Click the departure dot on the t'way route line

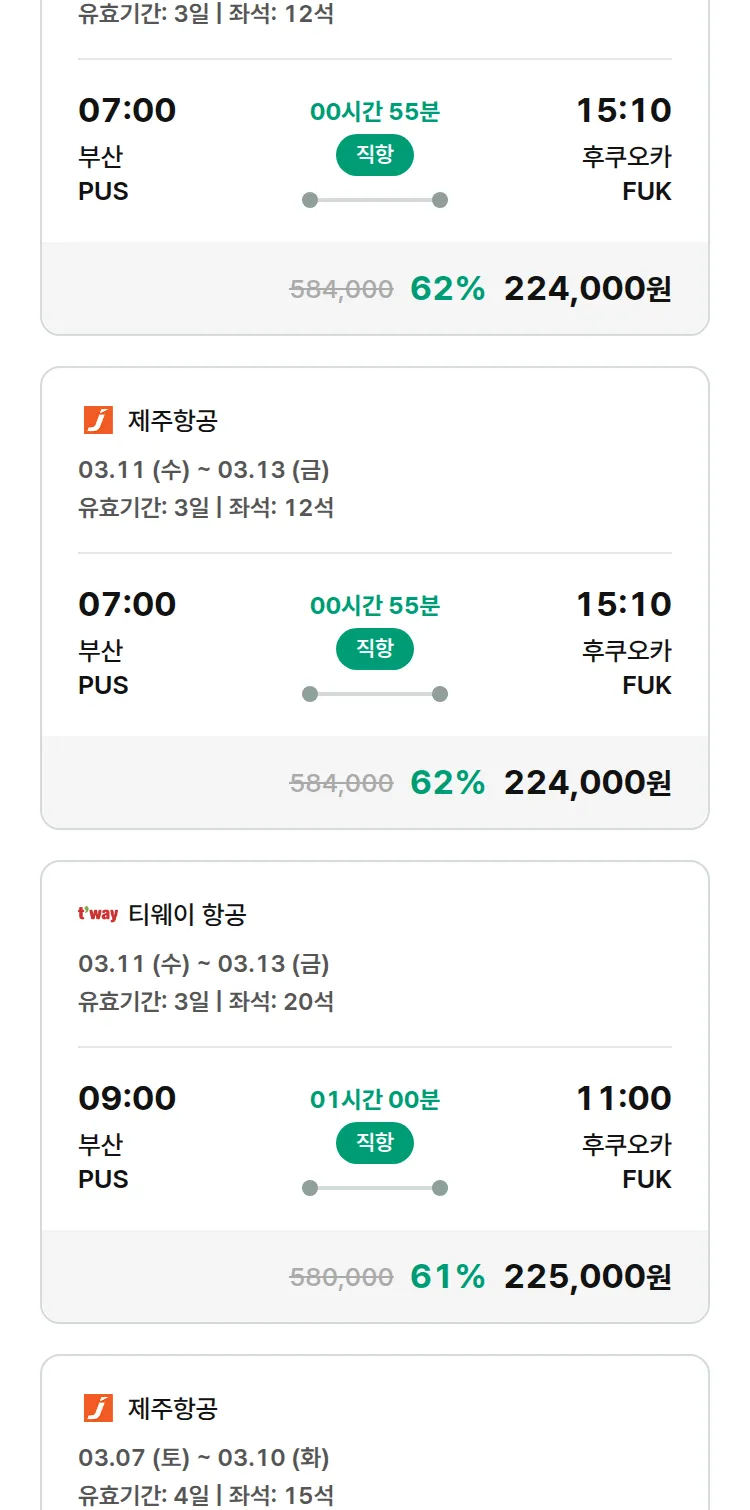click(x=310, y=1188)
